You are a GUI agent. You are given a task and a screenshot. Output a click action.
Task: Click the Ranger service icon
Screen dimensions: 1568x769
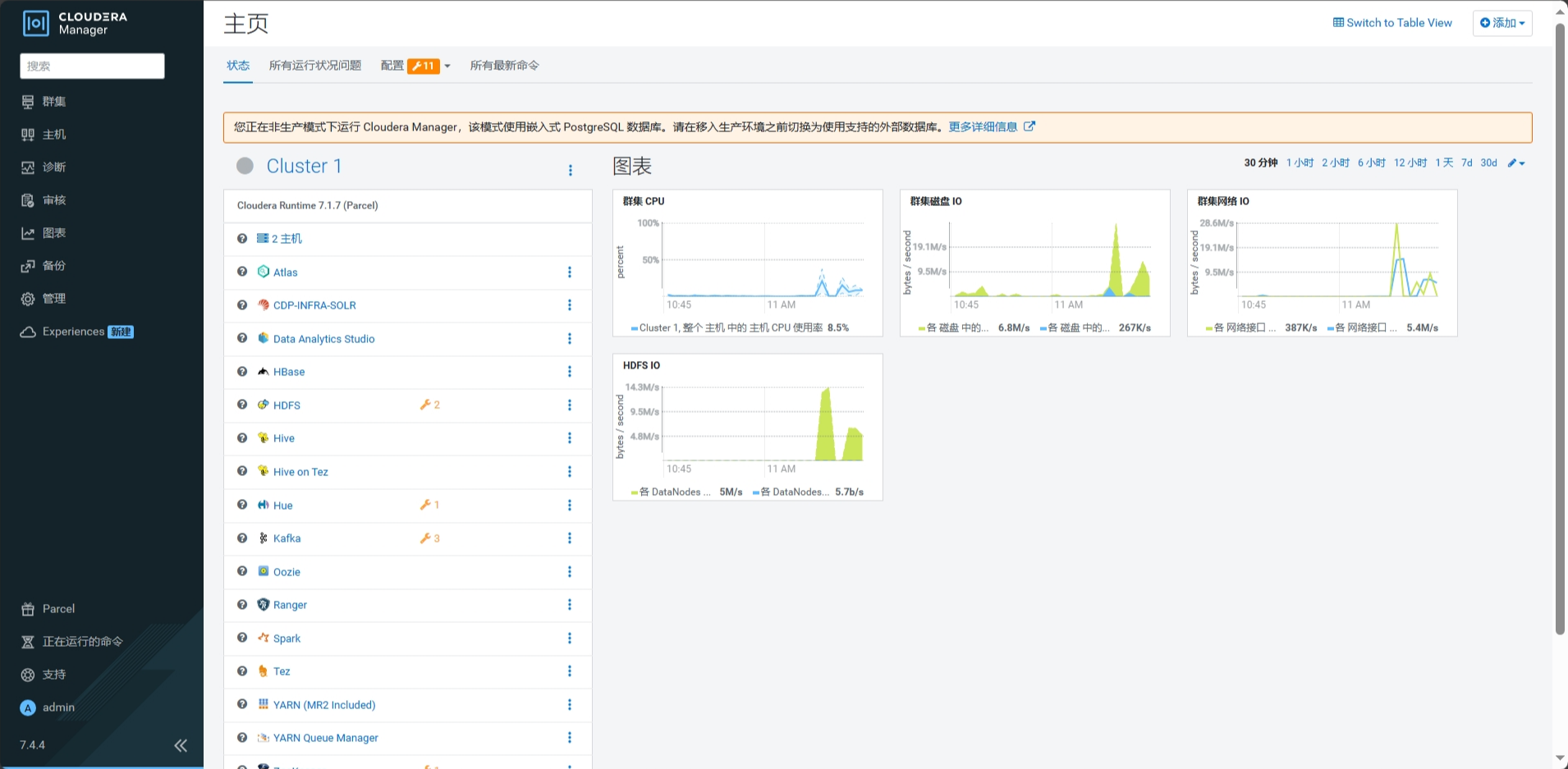coord(263,604)
